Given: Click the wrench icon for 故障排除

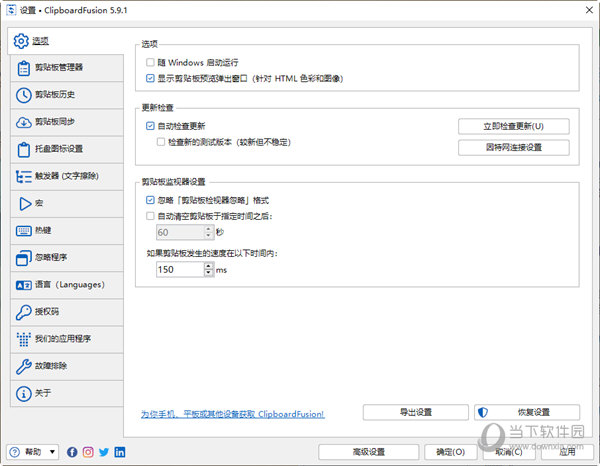Looking at the screenshot, I should tap(23, 367).
